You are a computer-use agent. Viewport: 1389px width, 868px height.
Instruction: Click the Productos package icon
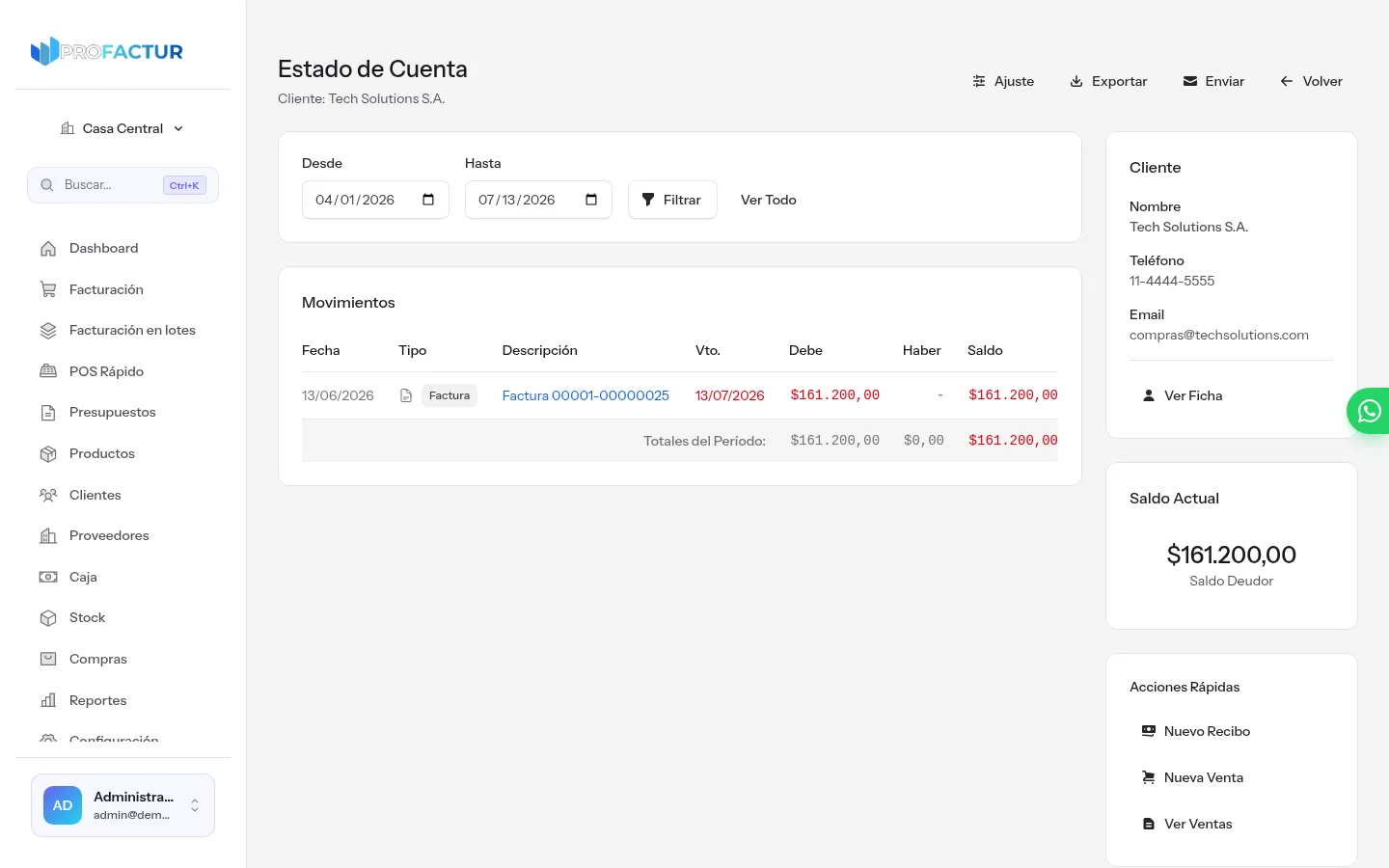coord(48,454)
